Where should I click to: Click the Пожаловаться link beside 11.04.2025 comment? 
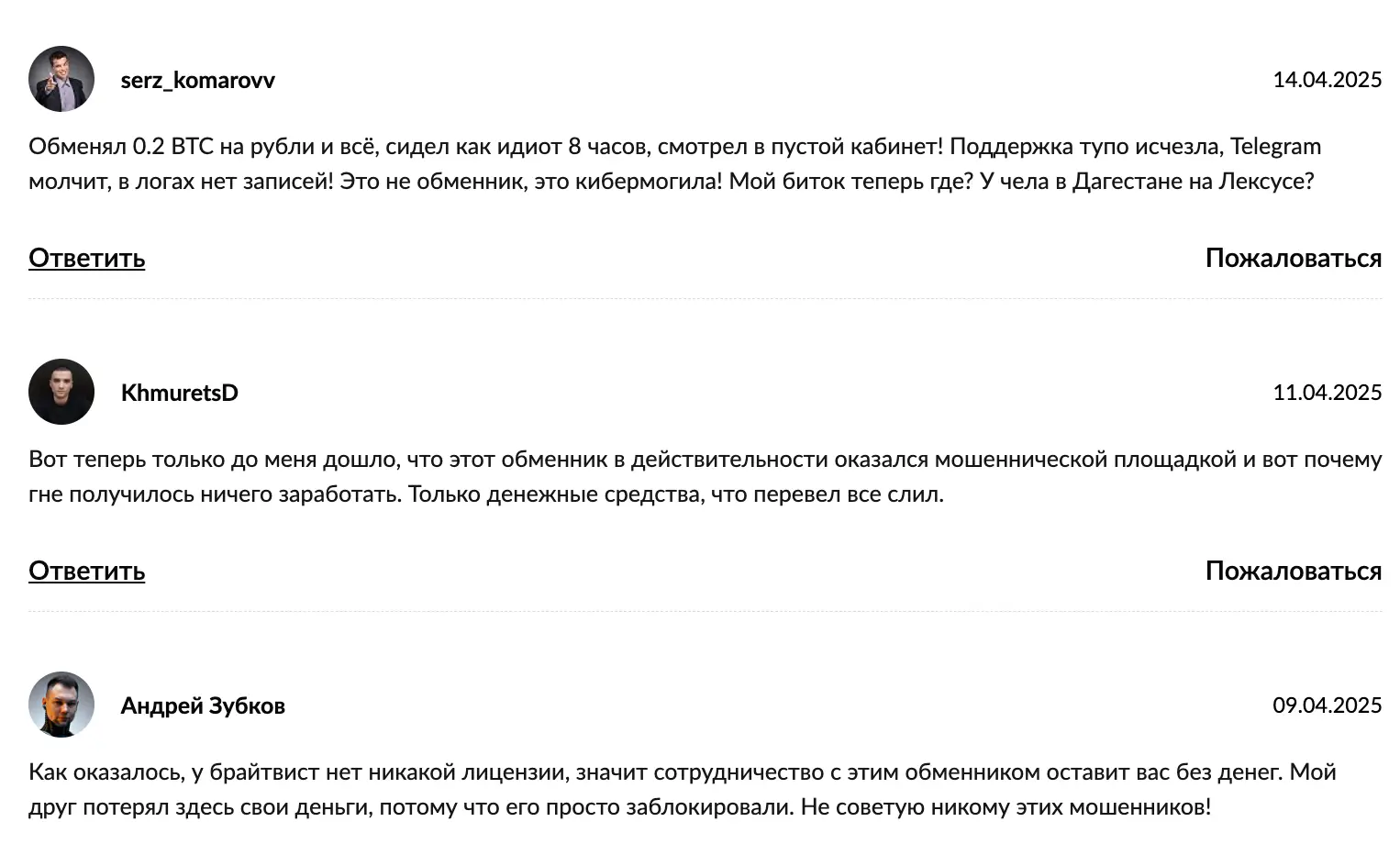[1294, 570]
